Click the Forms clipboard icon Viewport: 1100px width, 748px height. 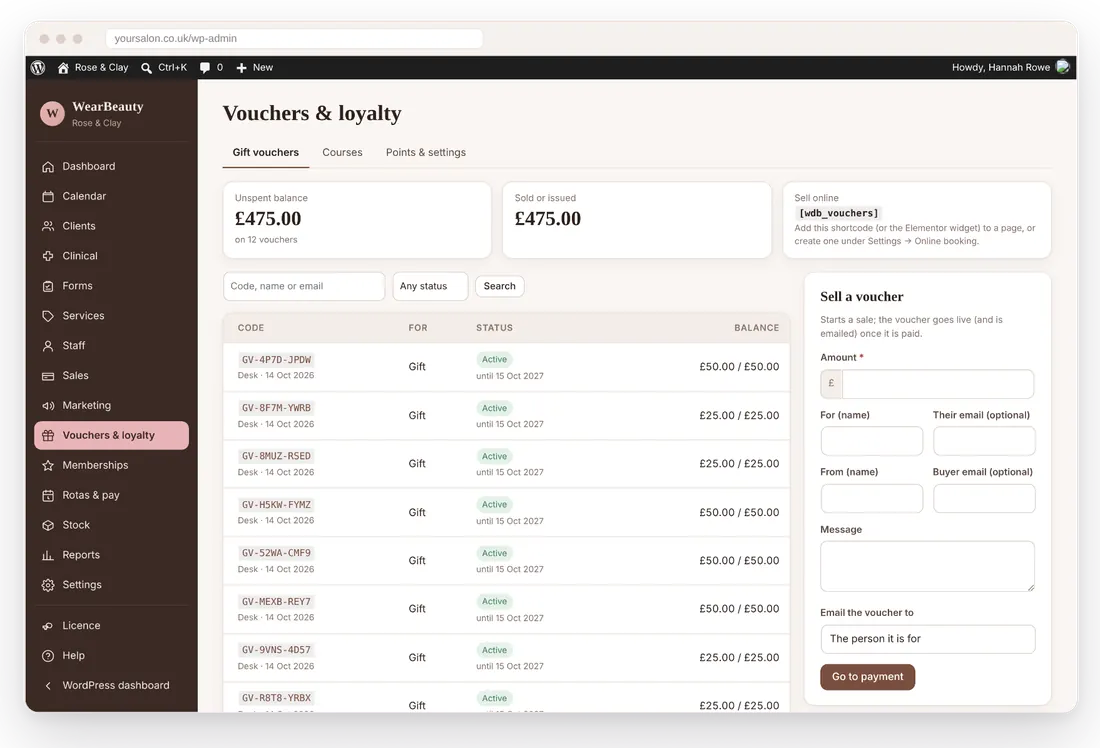pyautogui.click(x=48, y=286)
